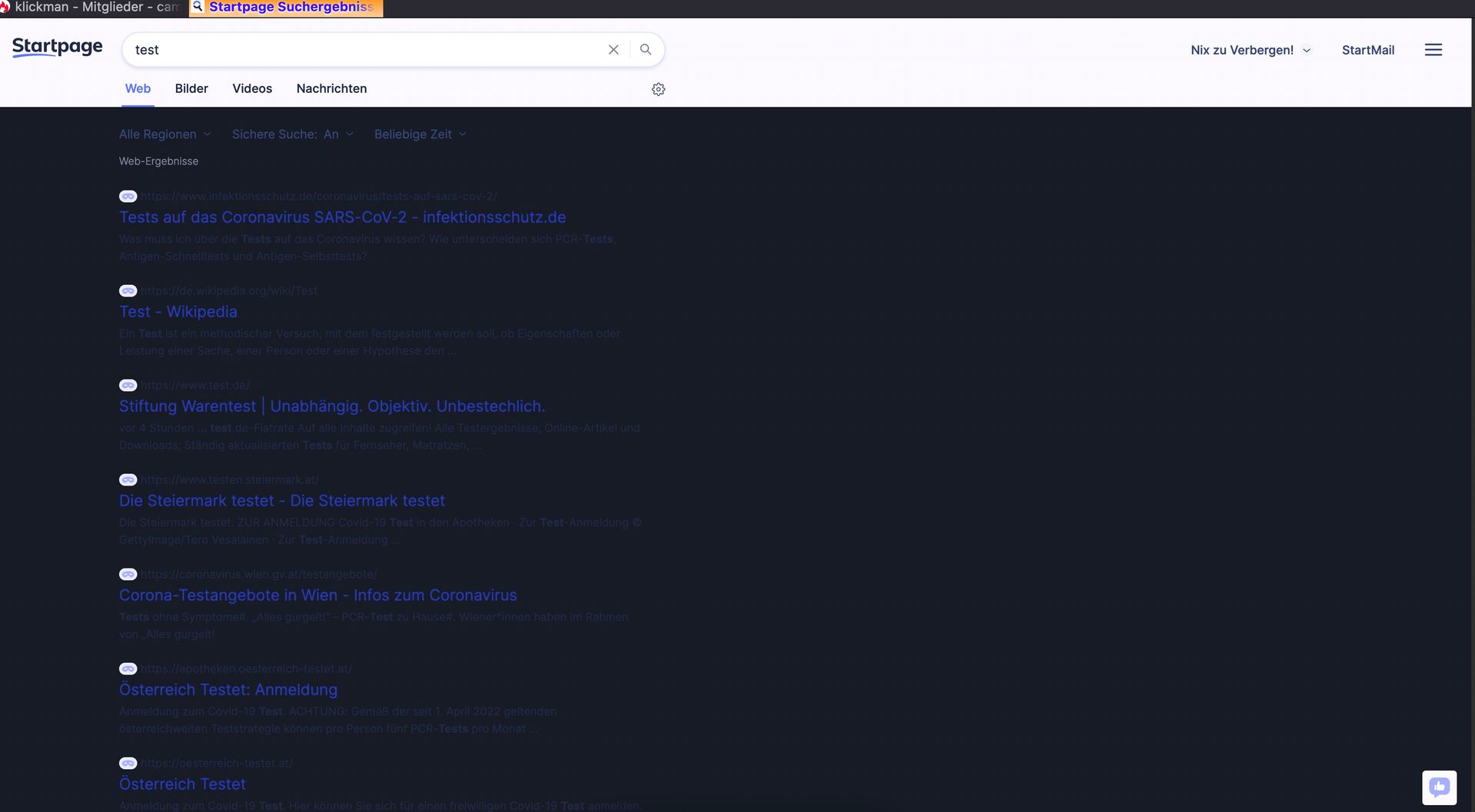The width and height of the screenshot is (1475, 812).
Task: Click the snippet 'Was muss ich über die Tests'
Action: click(367, 247)
